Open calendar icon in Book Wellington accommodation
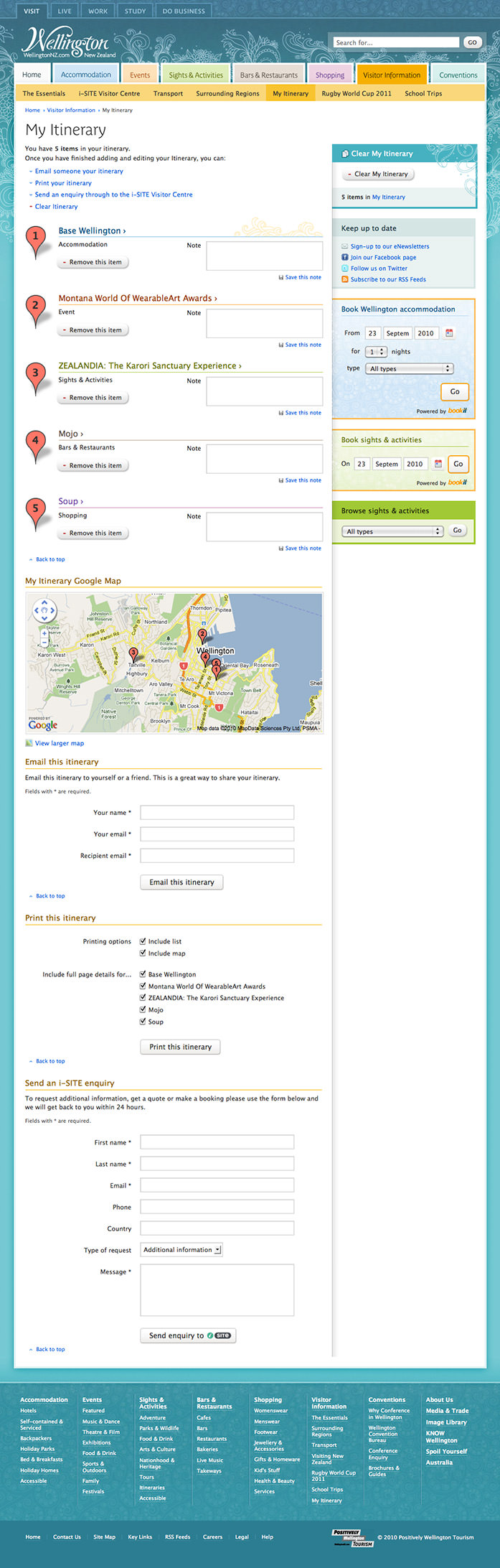500x1568 pixels. coord(449,333)
